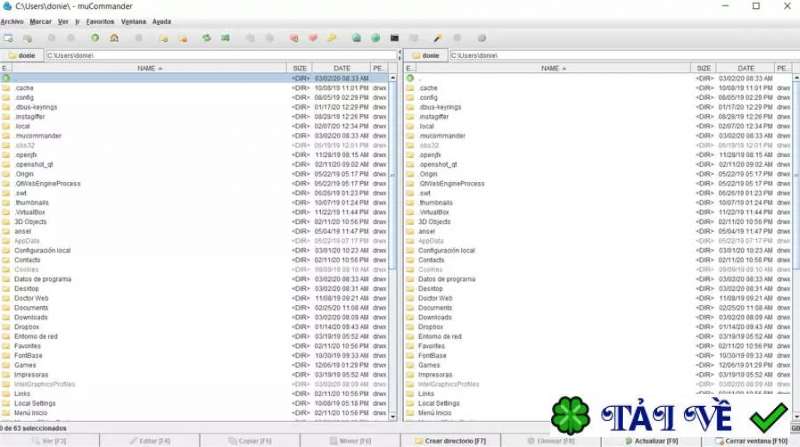This screenshot has width=800, height=447.
Task: Sort left pane by SIZE column header
Action: pyautogui.click(x=299, y=68)
